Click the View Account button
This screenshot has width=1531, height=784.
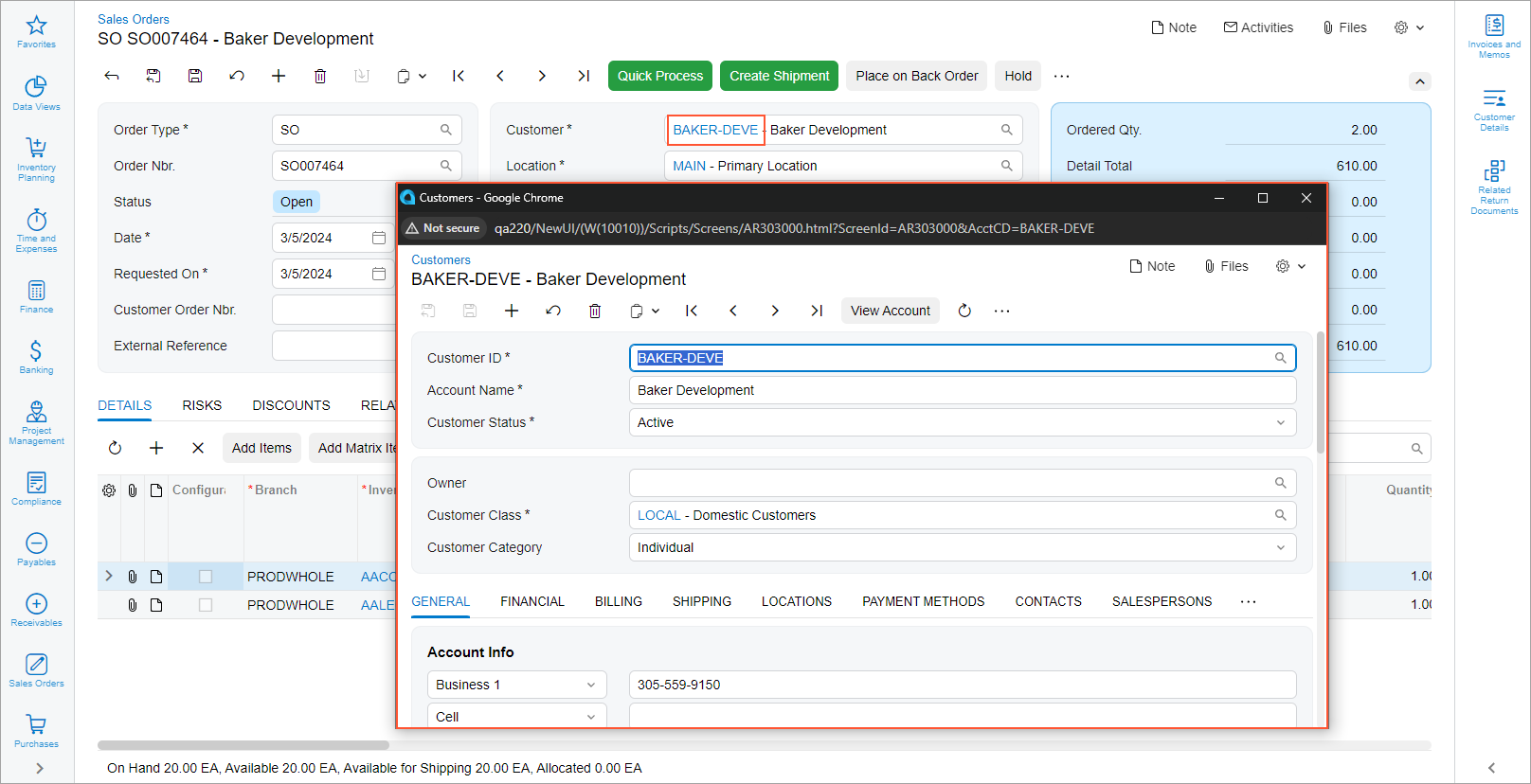(890, 311)
